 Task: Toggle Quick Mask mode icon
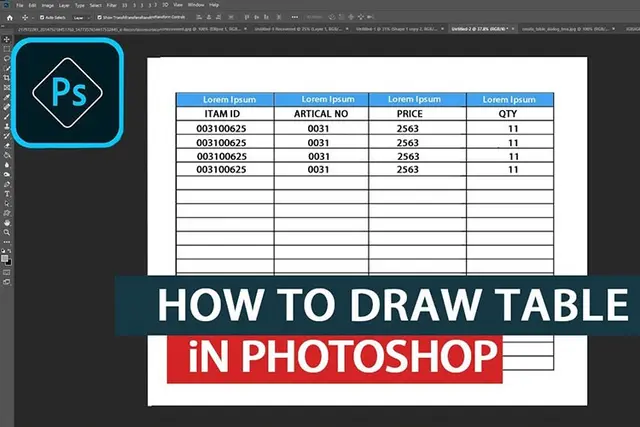click(x=7, y=272)
